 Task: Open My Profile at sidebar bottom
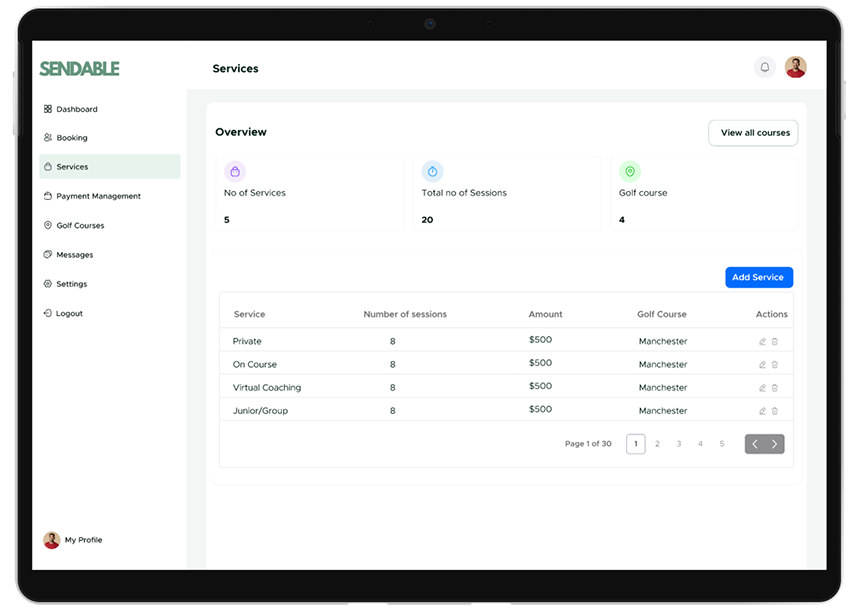coord(82,540)
